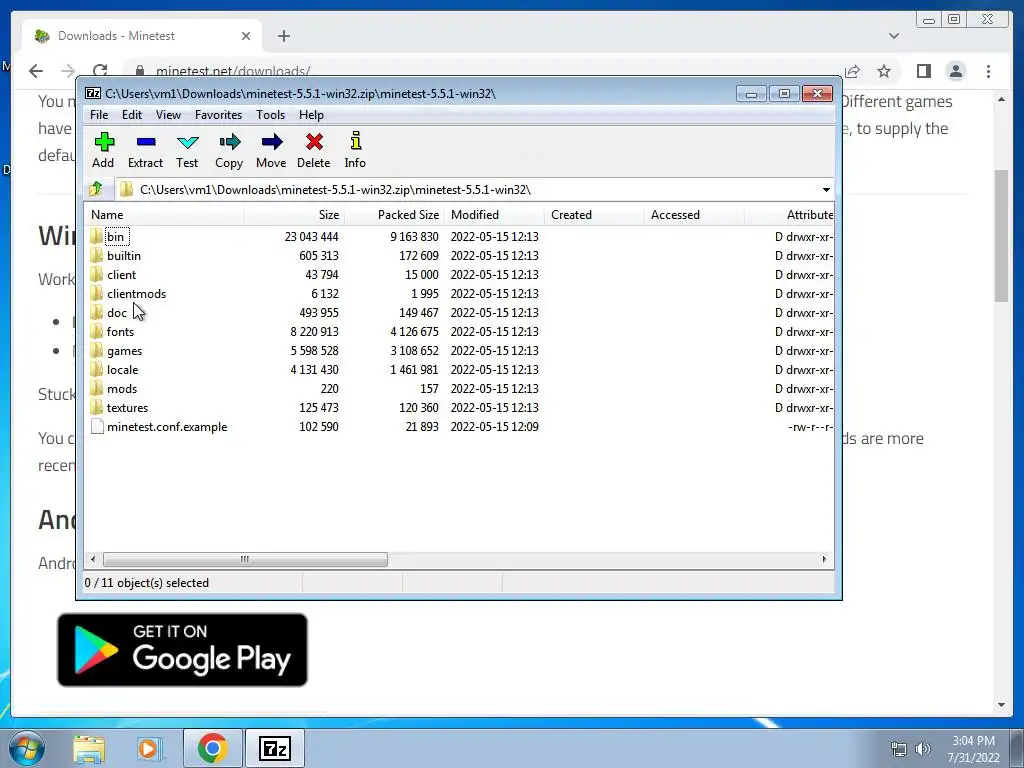Click bin size value 23 043 444
1024x768 pixels.
click(312, 236)
